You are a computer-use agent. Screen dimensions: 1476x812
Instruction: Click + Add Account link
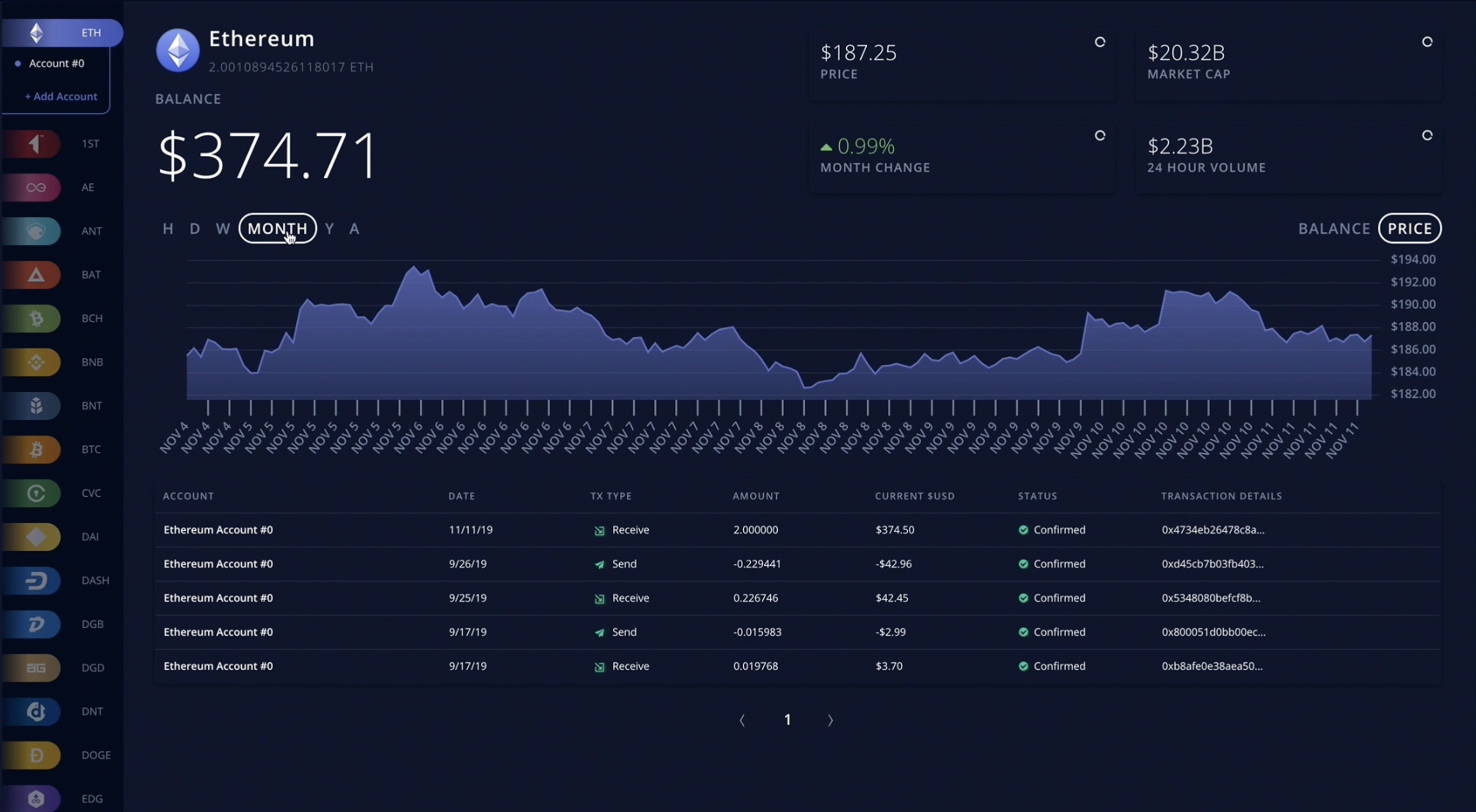(x=61, y=97)
